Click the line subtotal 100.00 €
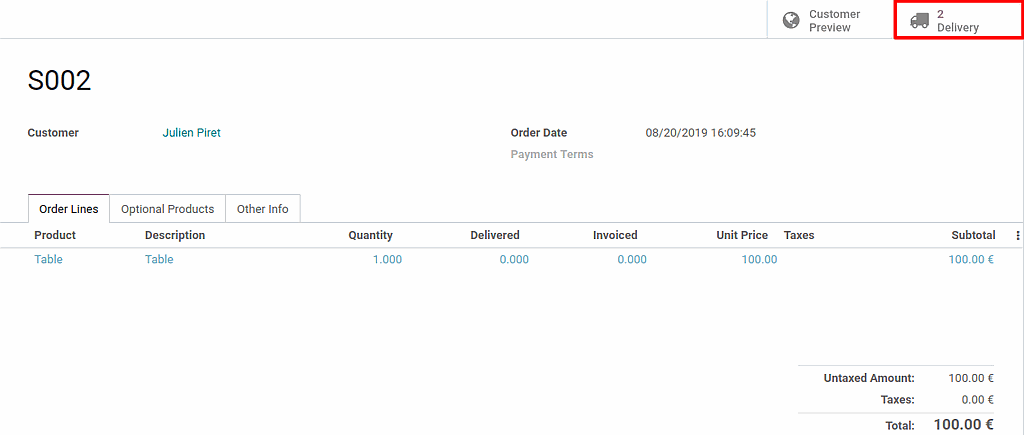Image resolution: width=1024 pixels, height=435 pixels. [971, 260]
